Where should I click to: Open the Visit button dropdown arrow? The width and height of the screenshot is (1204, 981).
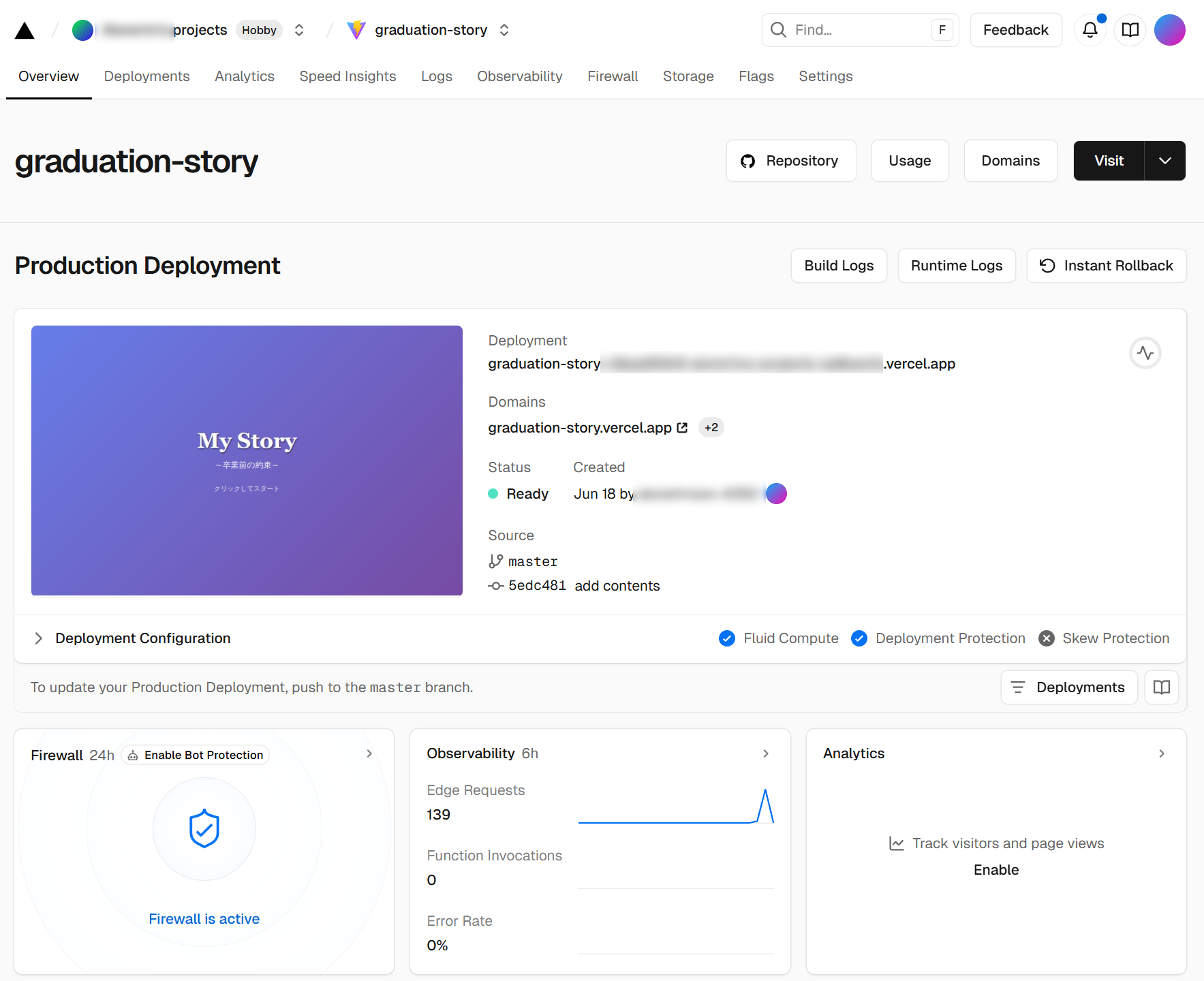pos(1164,161)
